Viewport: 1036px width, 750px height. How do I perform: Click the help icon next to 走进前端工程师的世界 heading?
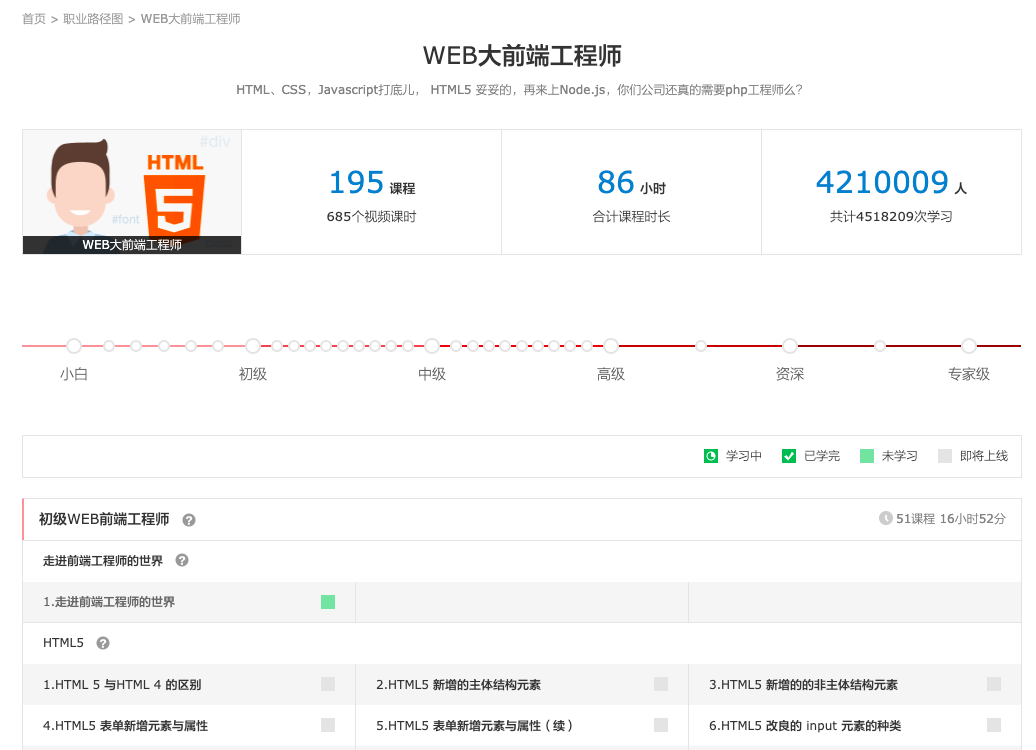[x=182, y=561]
